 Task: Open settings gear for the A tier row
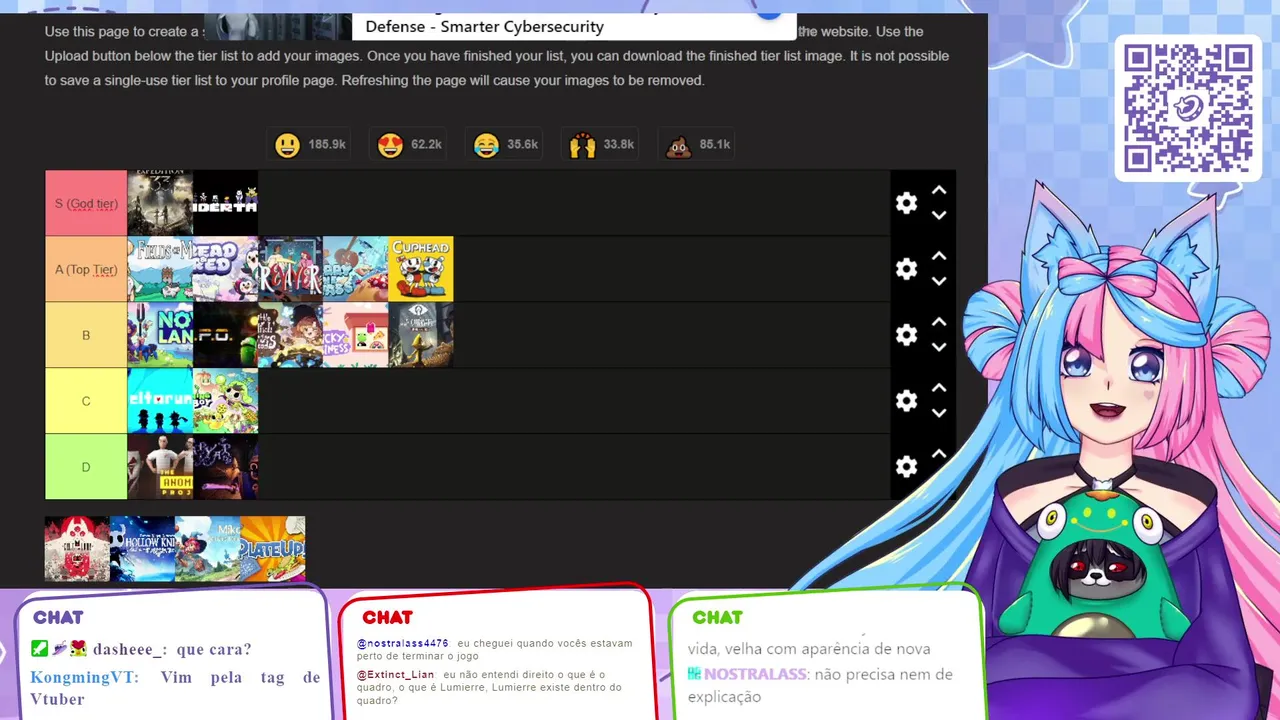(x=906, y=269)
